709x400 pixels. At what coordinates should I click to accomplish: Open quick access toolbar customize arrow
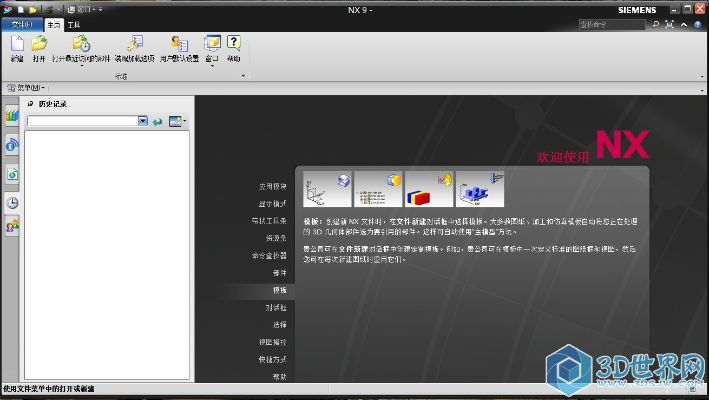click(100, 9)
